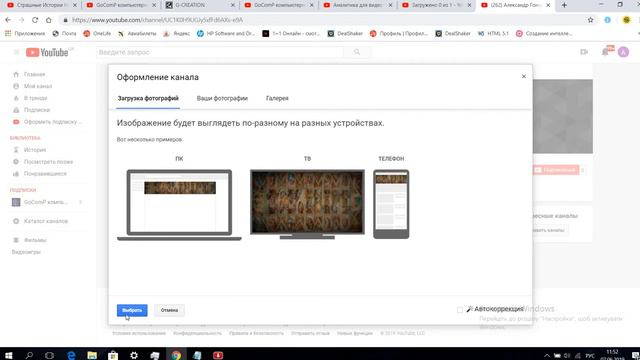Open the HTML 5.1 bookmark

(x=493, y=33)
